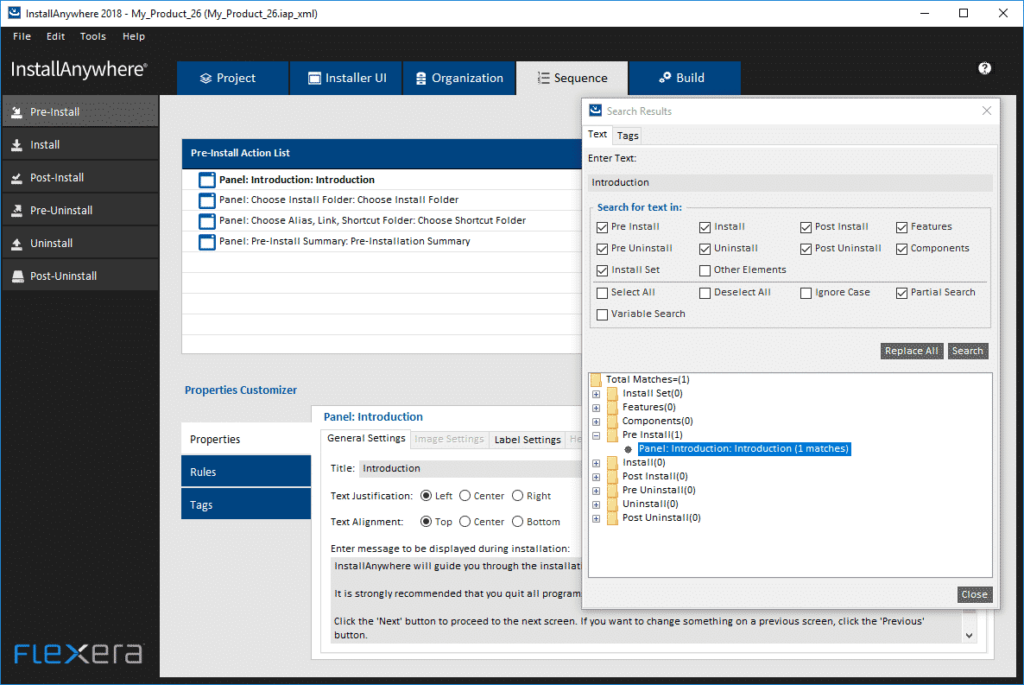Select Choose Install Folder panel icon
This screenshot has width=1024, height=685.
click(x=207, y=200)
